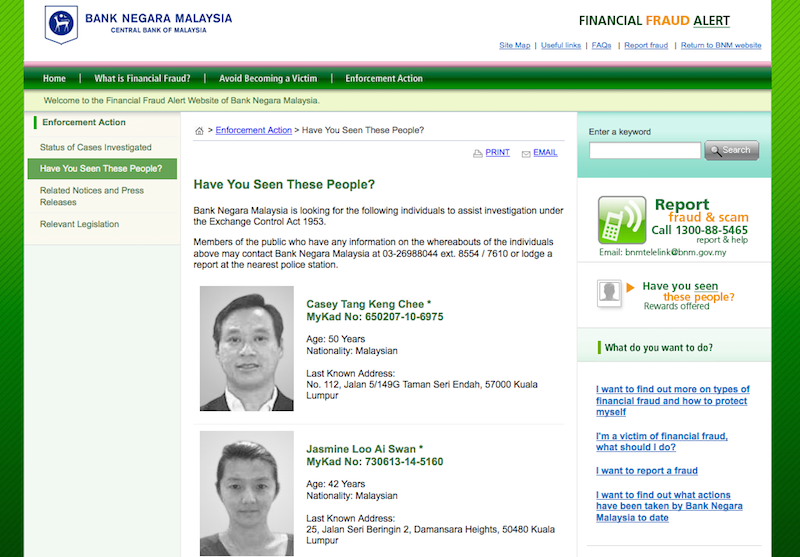Open I want to report a fraud link

[x=646, y=471]
